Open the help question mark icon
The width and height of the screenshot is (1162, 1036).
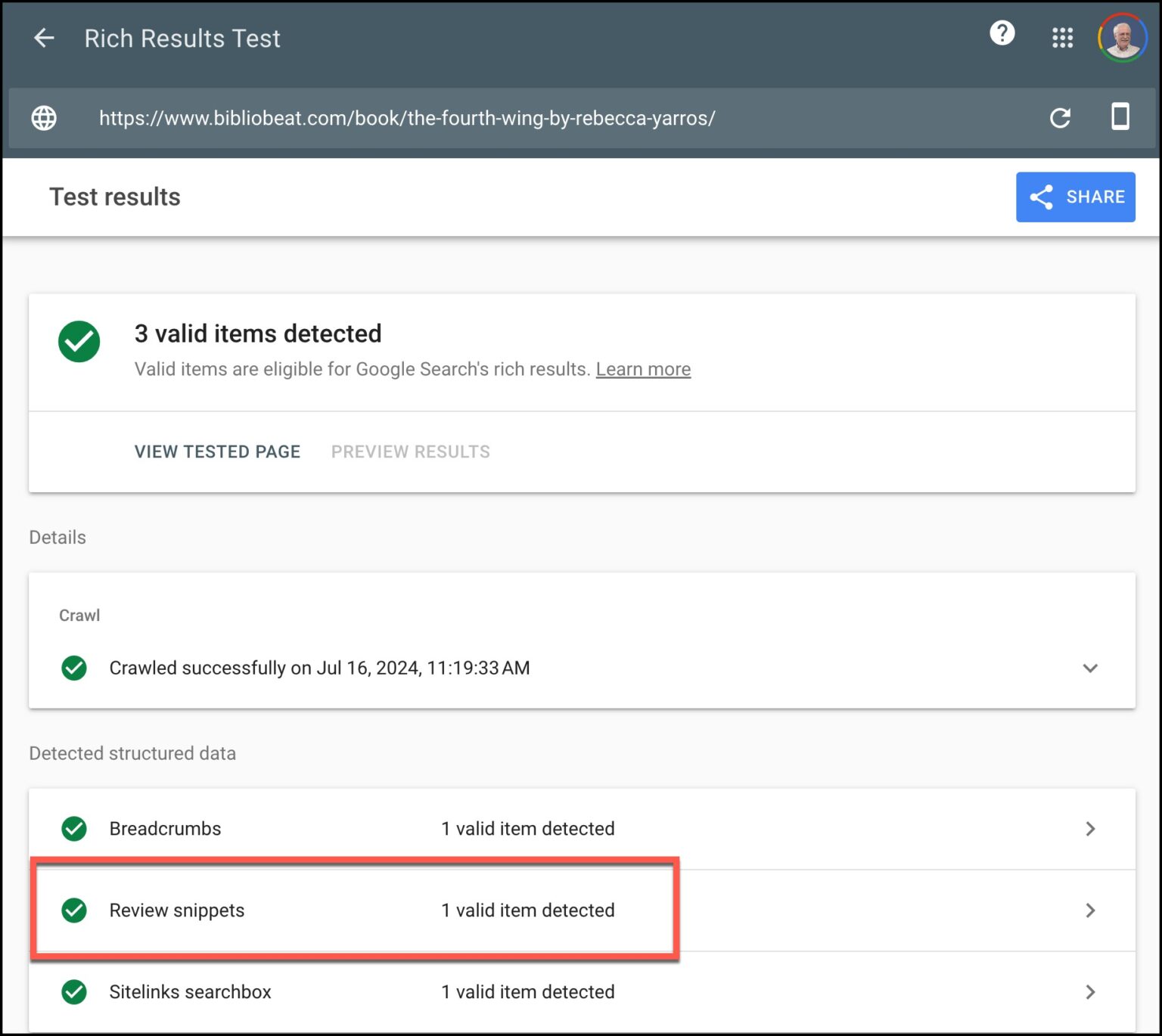point(1002,33)
